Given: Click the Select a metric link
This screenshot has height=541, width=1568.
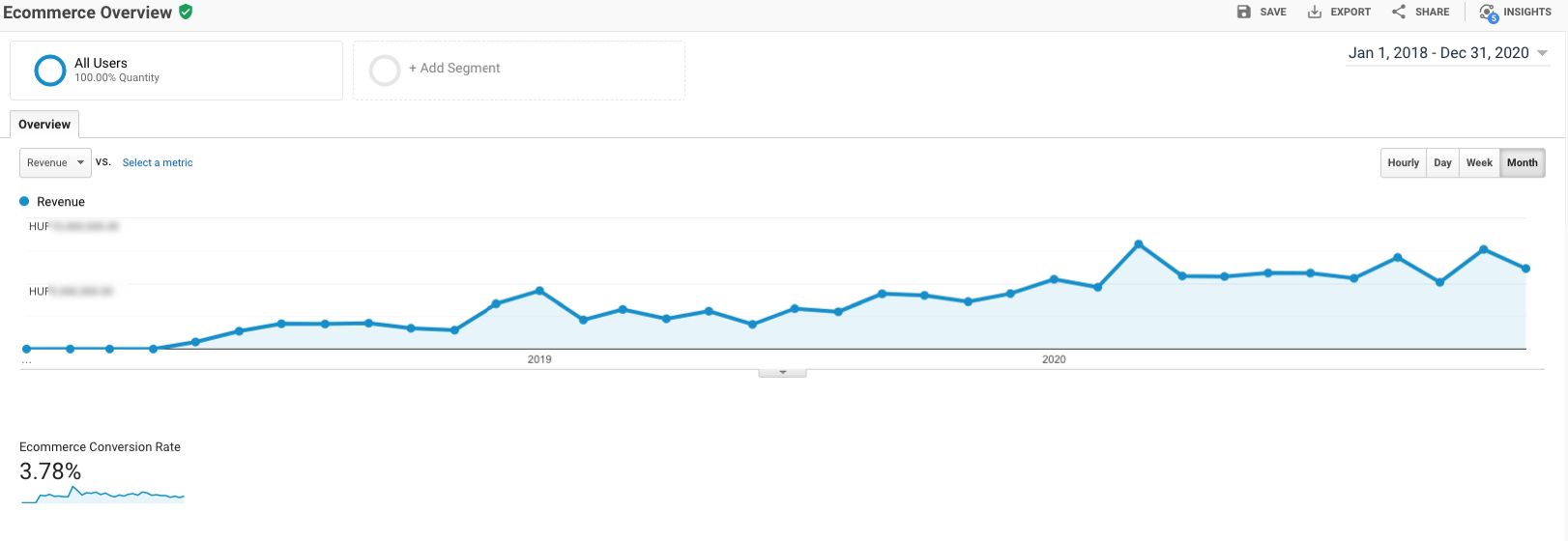Looking at the screenshot, I should pos(158,163).
